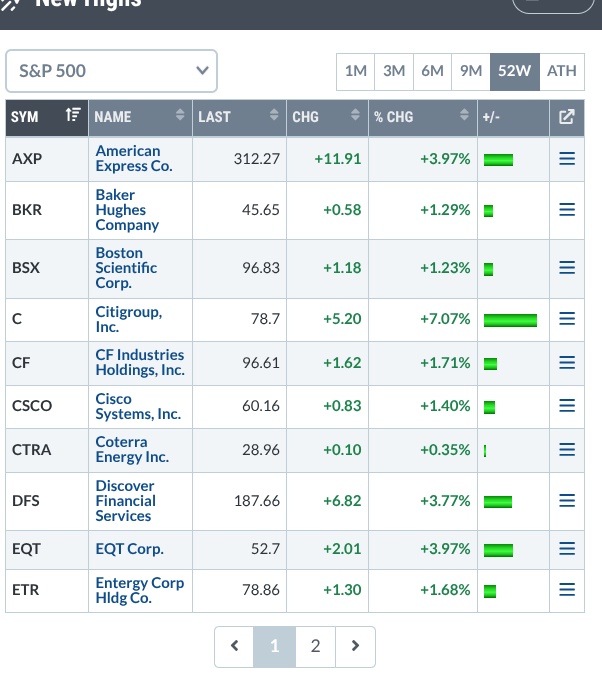The height and width of the screenshot is (675, 602).
Task: Go to page 2 in pagination
Action: 315,646
